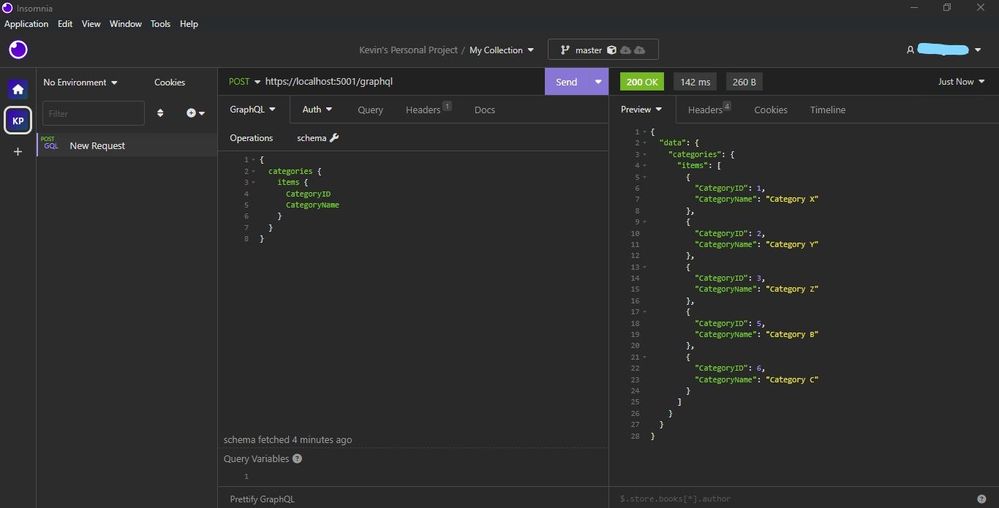
Task: Click the master branch button
Action: coord(603,50)
